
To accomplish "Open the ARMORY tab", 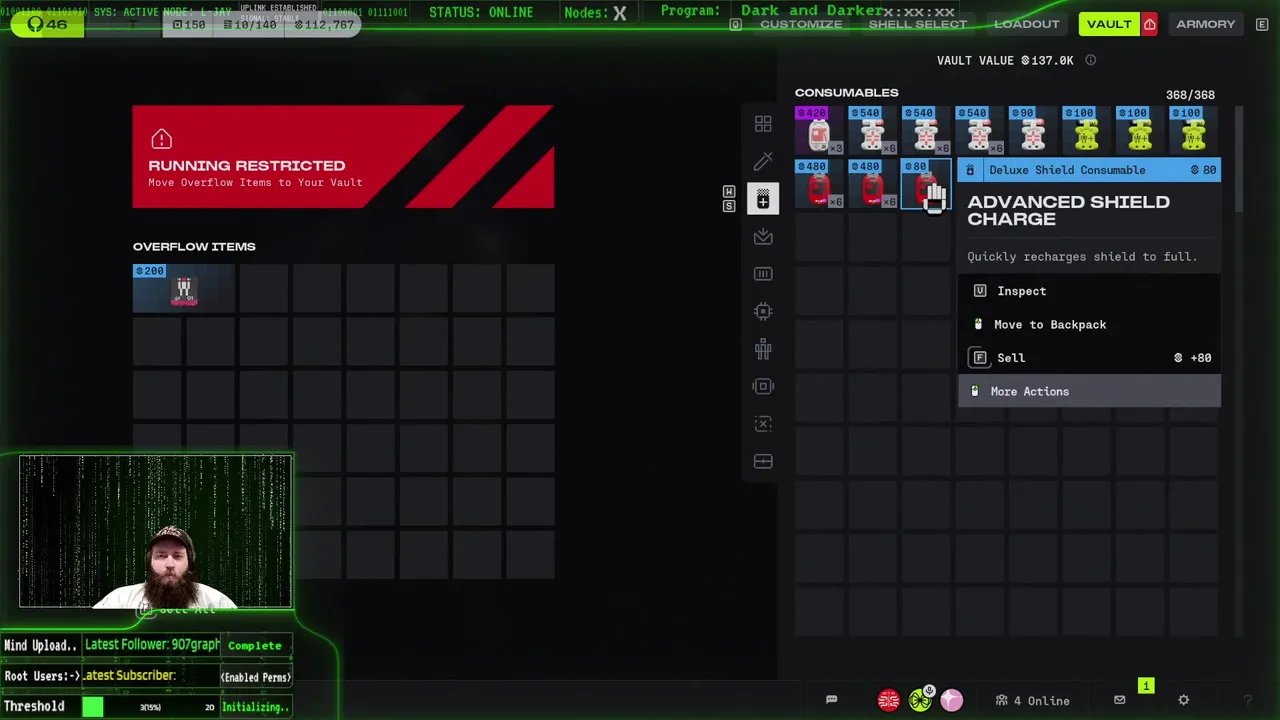I will tap(1206, 24).
